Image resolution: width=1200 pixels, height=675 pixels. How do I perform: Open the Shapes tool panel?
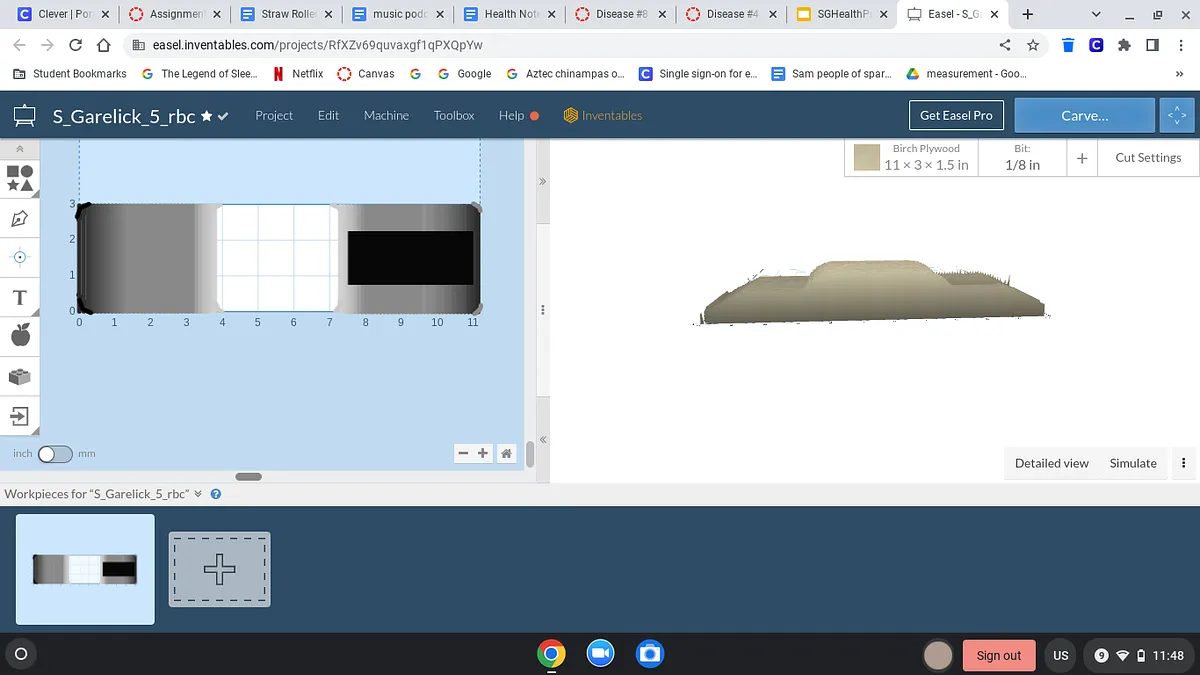(x=20, y=178)
